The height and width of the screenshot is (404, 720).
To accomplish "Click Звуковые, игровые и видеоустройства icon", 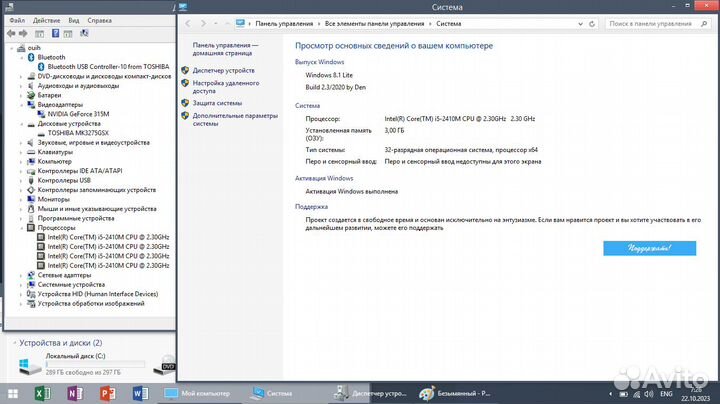I will click(31, 143).
